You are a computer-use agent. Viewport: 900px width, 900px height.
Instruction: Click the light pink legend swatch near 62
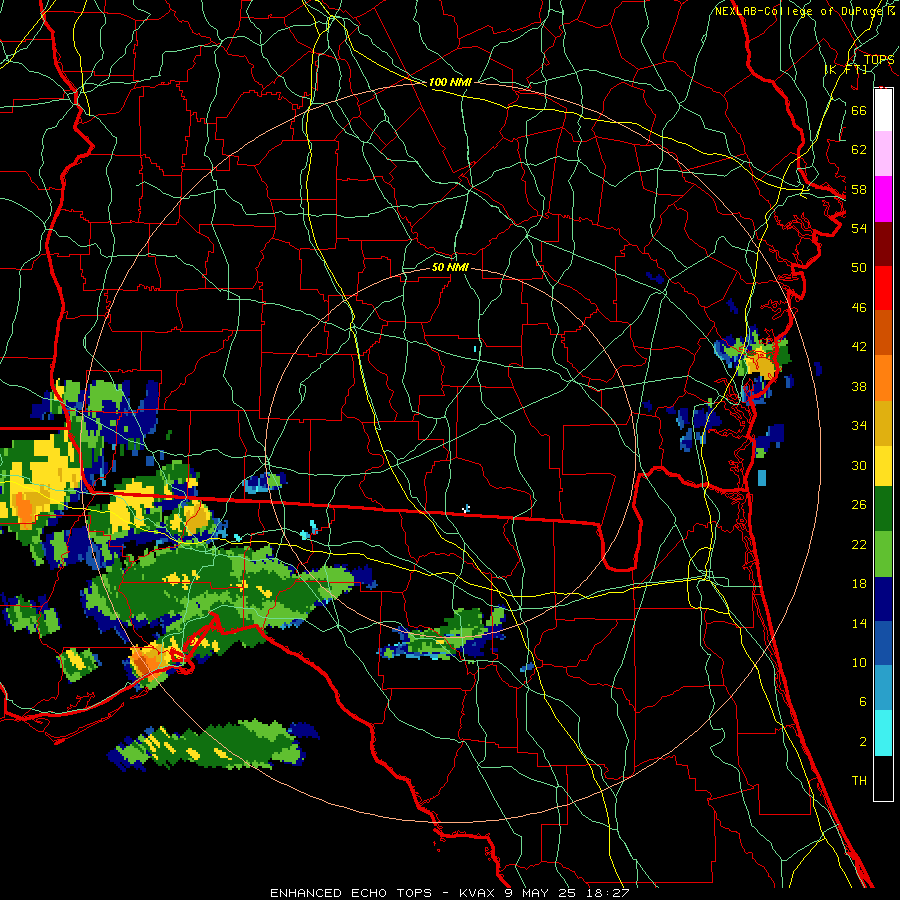point(883,154)
